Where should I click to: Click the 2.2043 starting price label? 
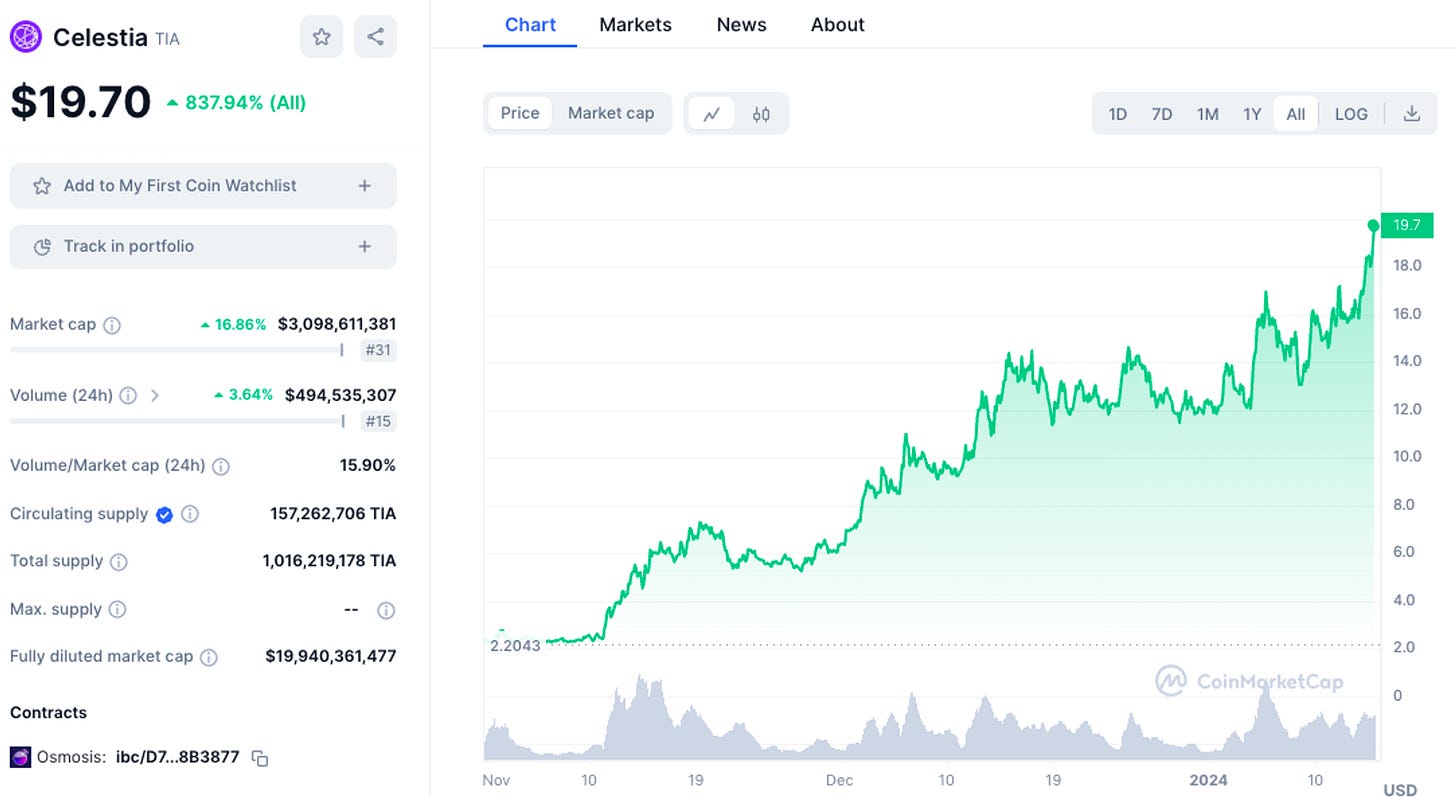[515, 646]
